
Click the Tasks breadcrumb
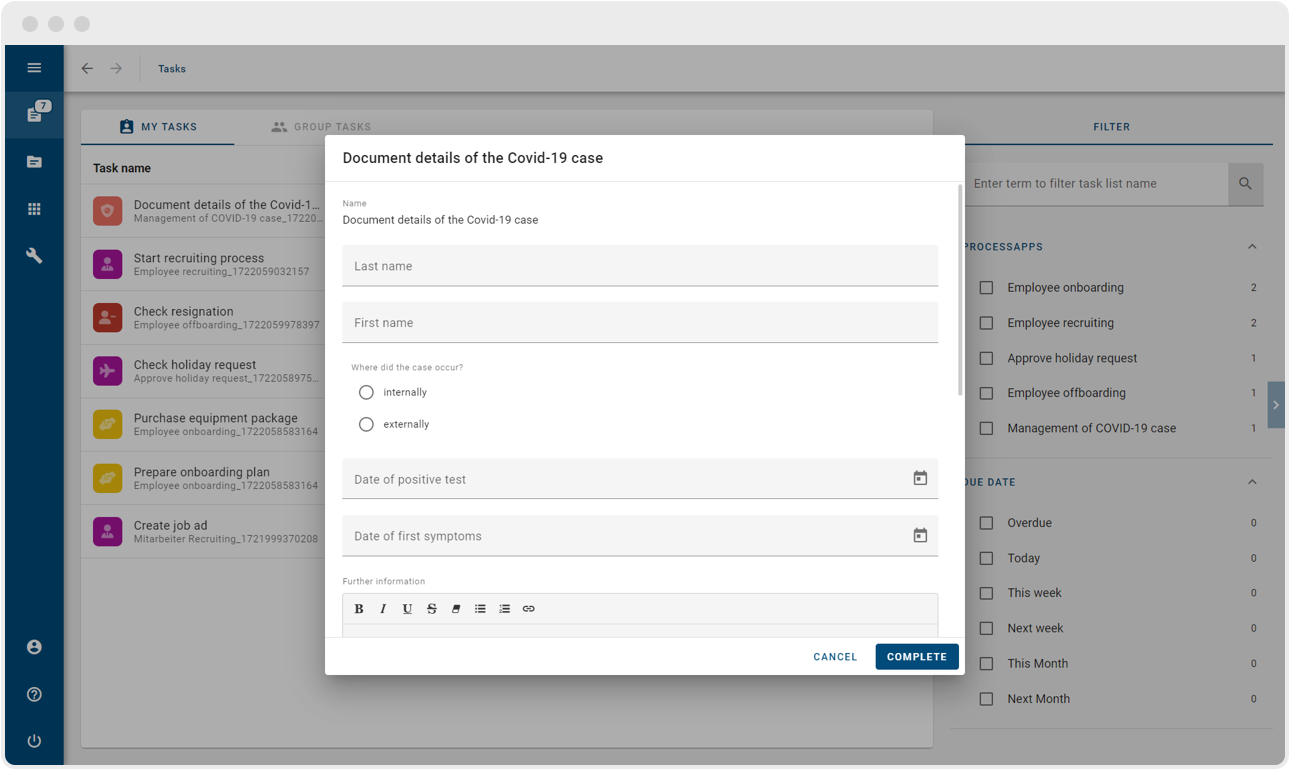[172, 69]
